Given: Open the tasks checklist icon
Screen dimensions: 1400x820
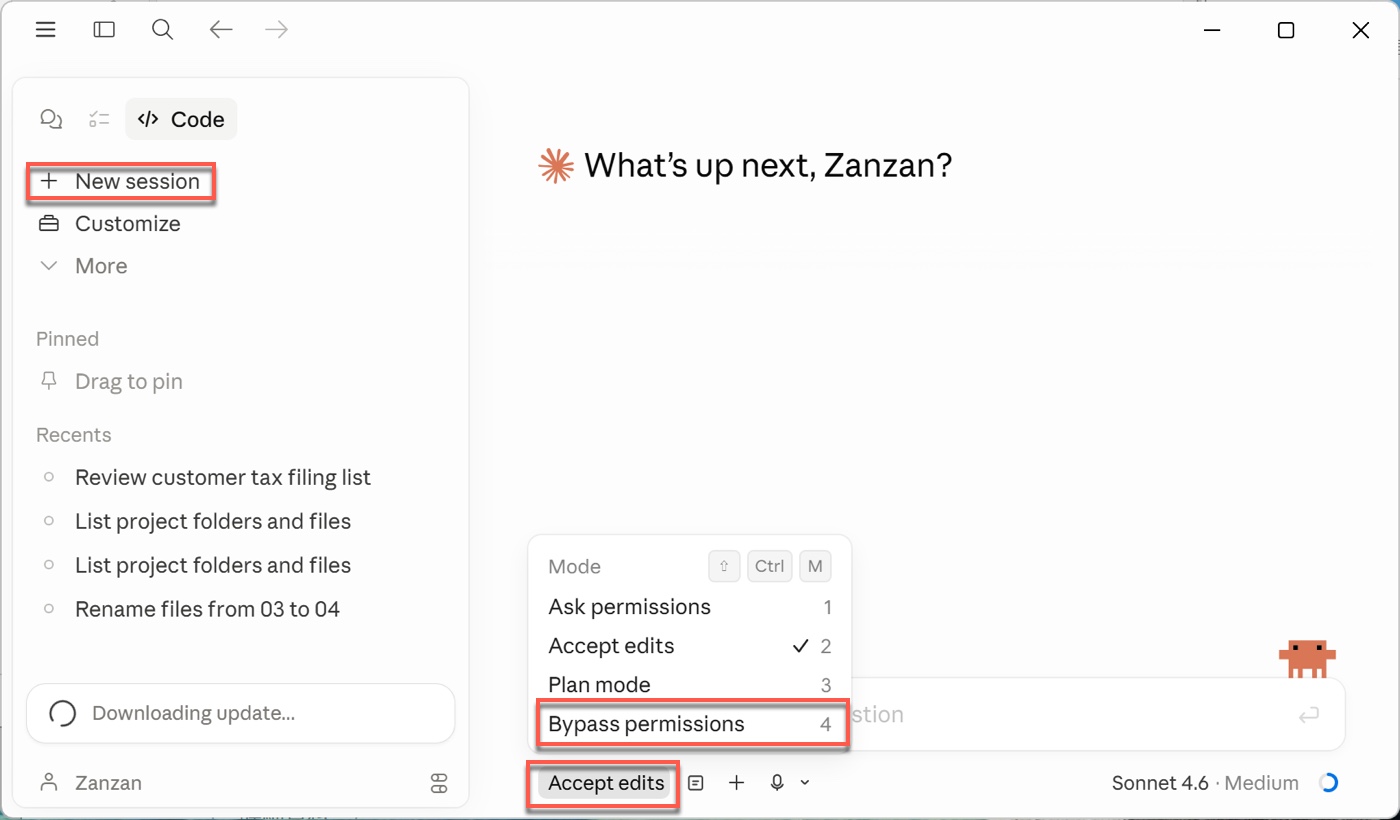Looking at the screenshot, I should click(99, 120).
